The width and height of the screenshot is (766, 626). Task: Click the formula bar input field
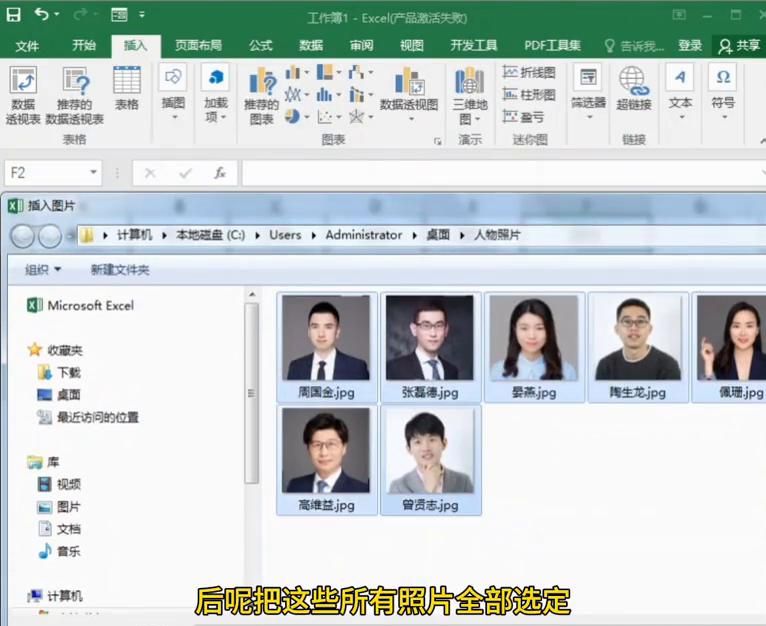[x=501, y=173]
